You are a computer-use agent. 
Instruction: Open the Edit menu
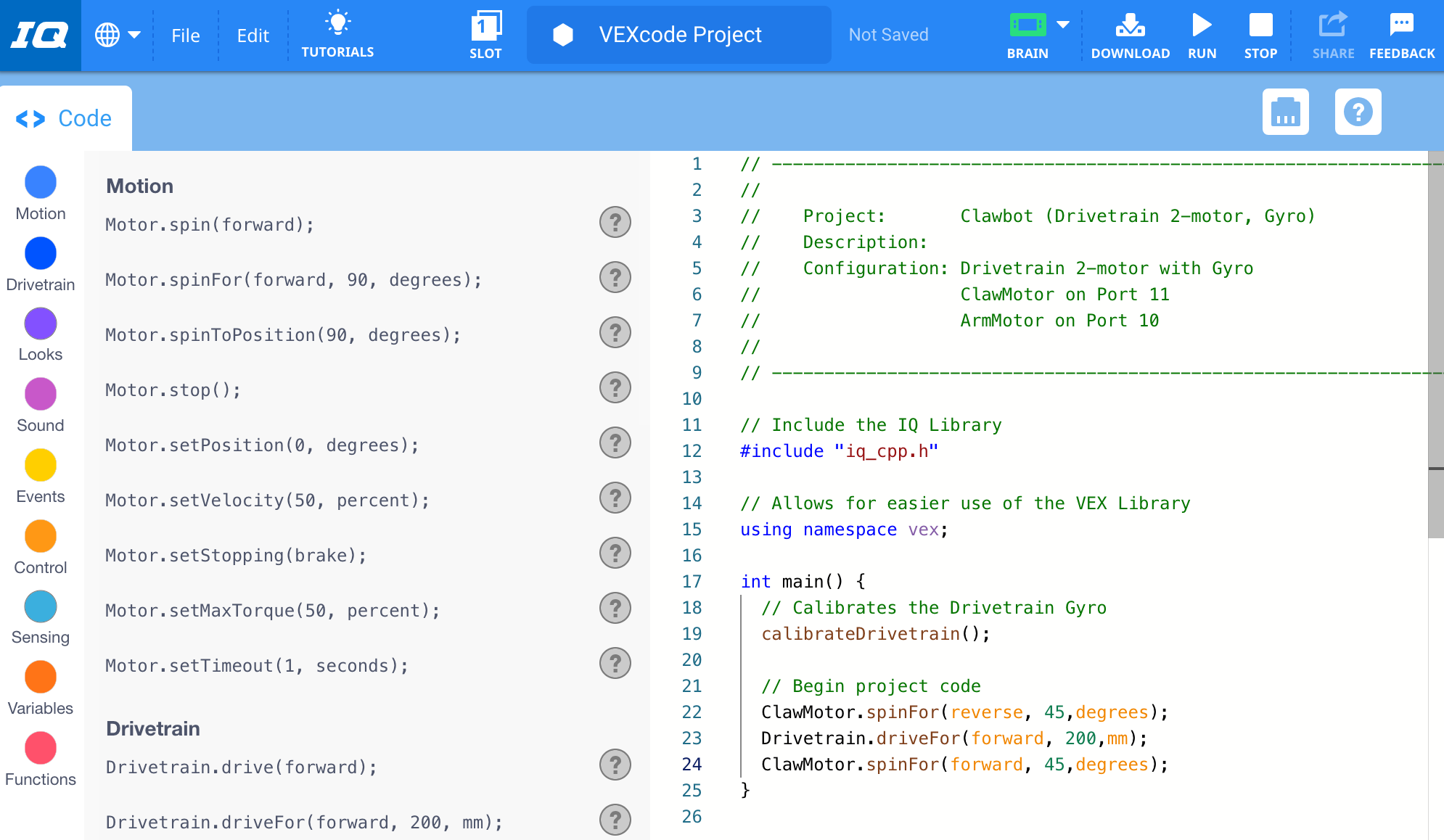tap(253, 35)
